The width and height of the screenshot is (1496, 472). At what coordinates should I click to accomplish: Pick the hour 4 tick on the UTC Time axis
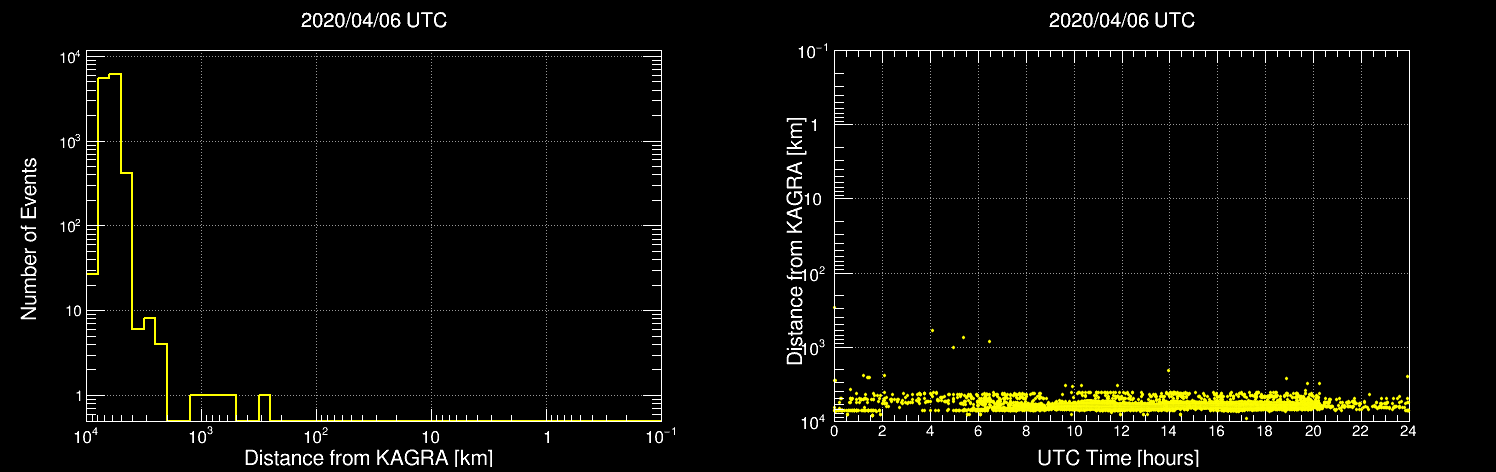click(x=930, y=431)
